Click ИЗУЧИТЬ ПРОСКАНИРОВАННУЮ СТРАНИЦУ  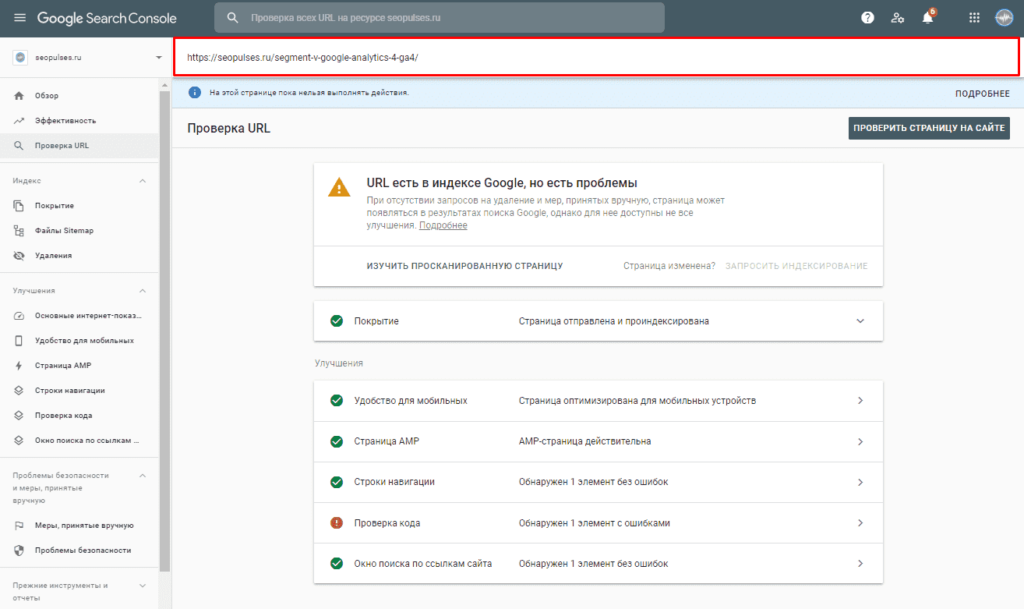pyautogui.click(x=464, y=266)
